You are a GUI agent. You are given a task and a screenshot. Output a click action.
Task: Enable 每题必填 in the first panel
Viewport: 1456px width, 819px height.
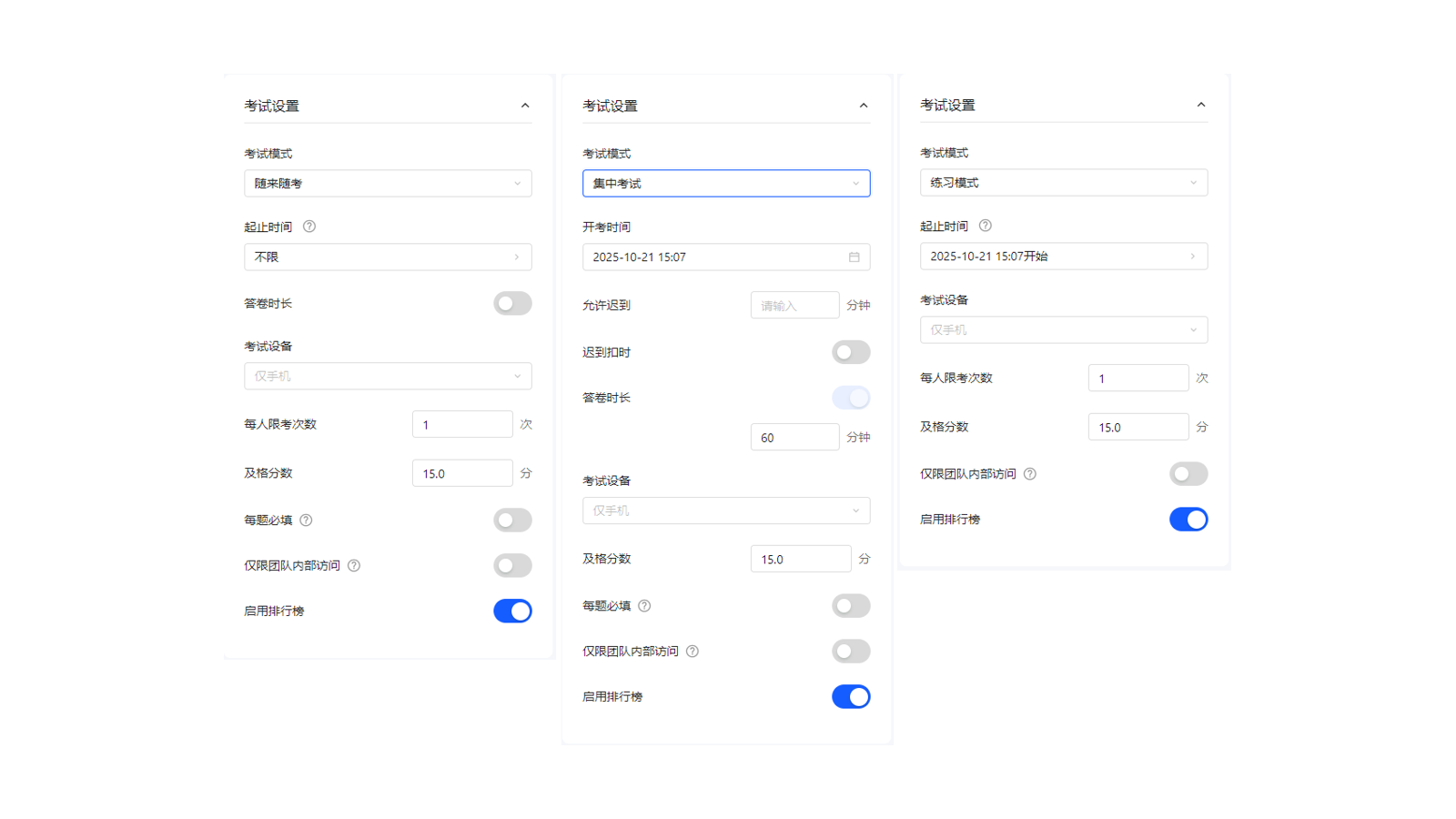point(512,520)
